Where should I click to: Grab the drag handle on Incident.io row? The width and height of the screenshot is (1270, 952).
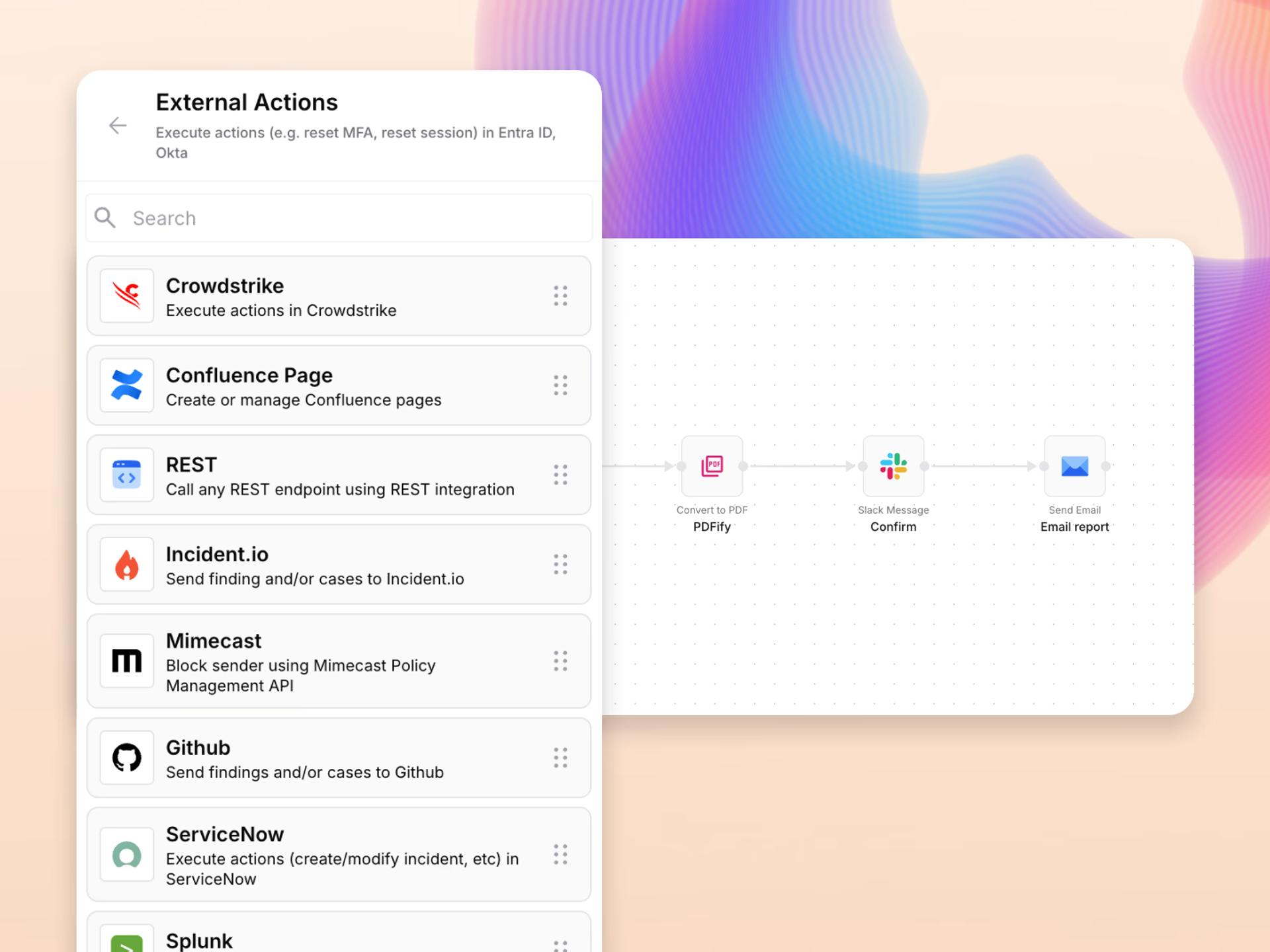tap(560, 564)
